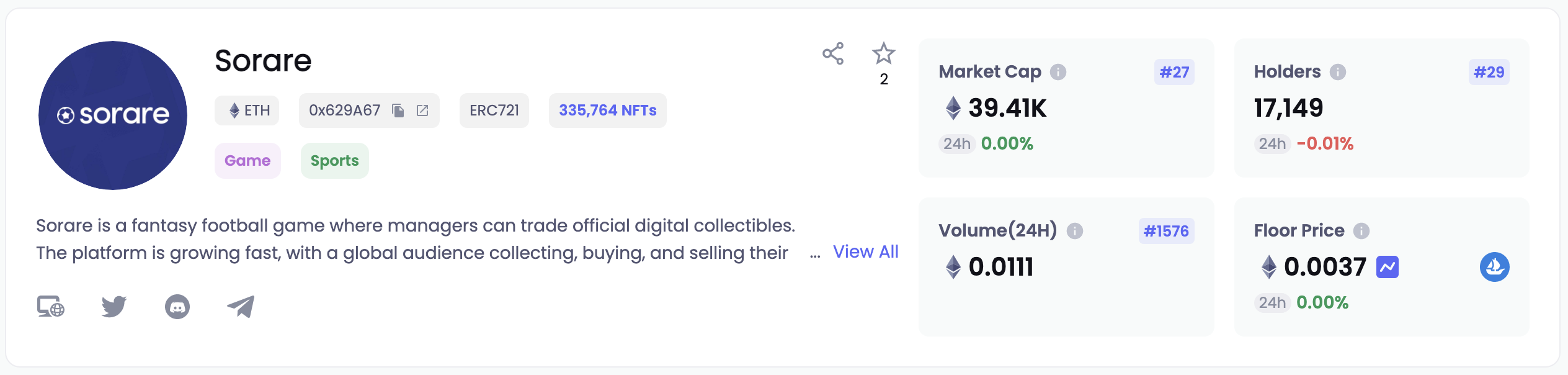
Task: Select the Sports category tag
Action: pos(334,161)
